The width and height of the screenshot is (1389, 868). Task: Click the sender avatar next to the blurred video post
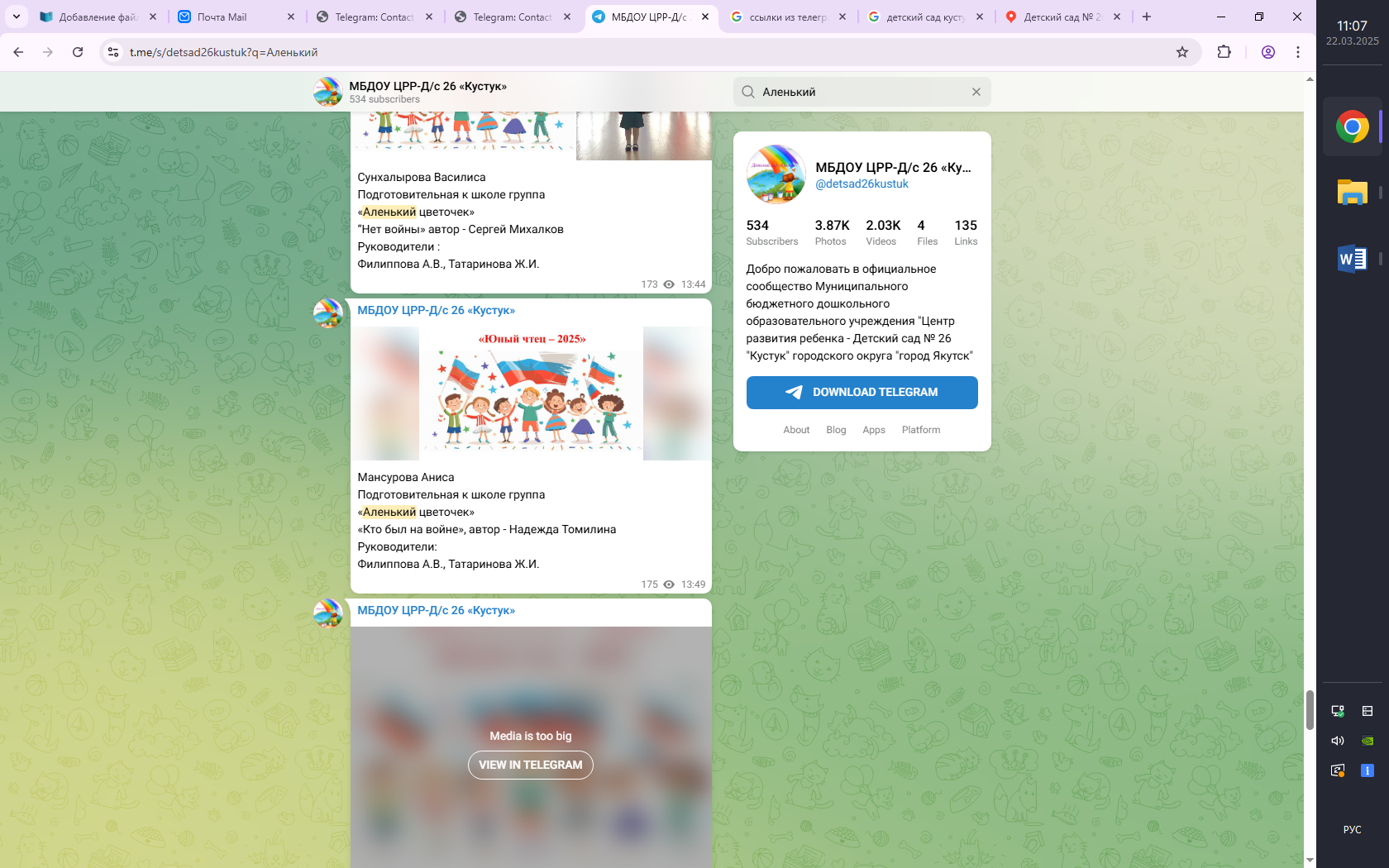pyautogui.click(x=328, y=613)
